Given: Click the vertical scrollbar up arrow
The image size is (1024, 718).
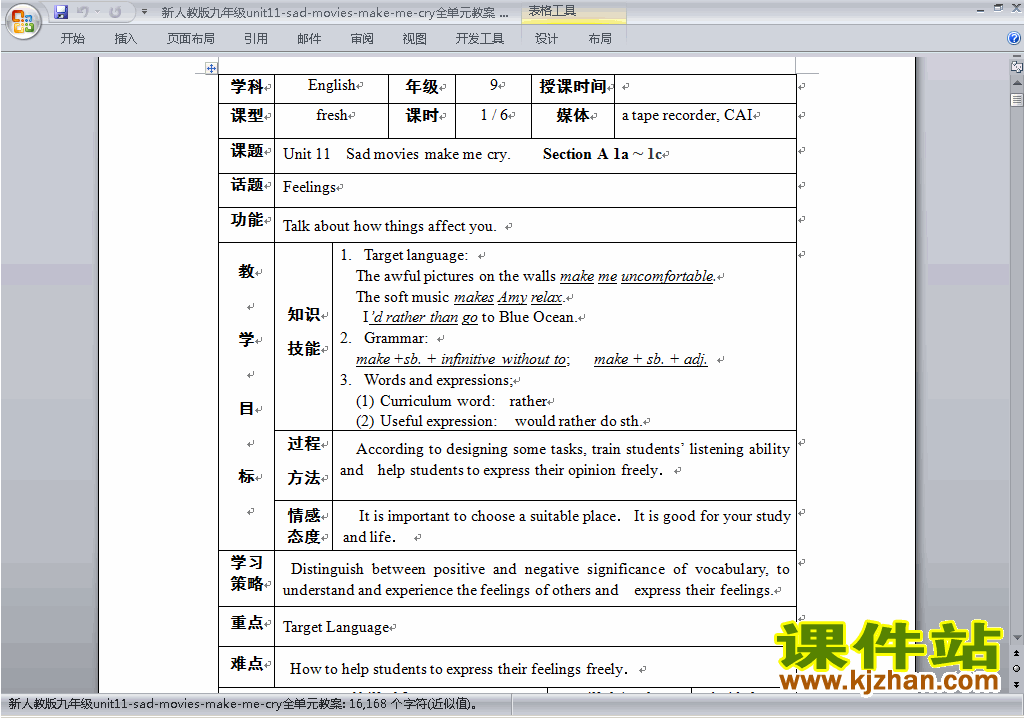Looking at the screenshot, I should (1017, 84).
